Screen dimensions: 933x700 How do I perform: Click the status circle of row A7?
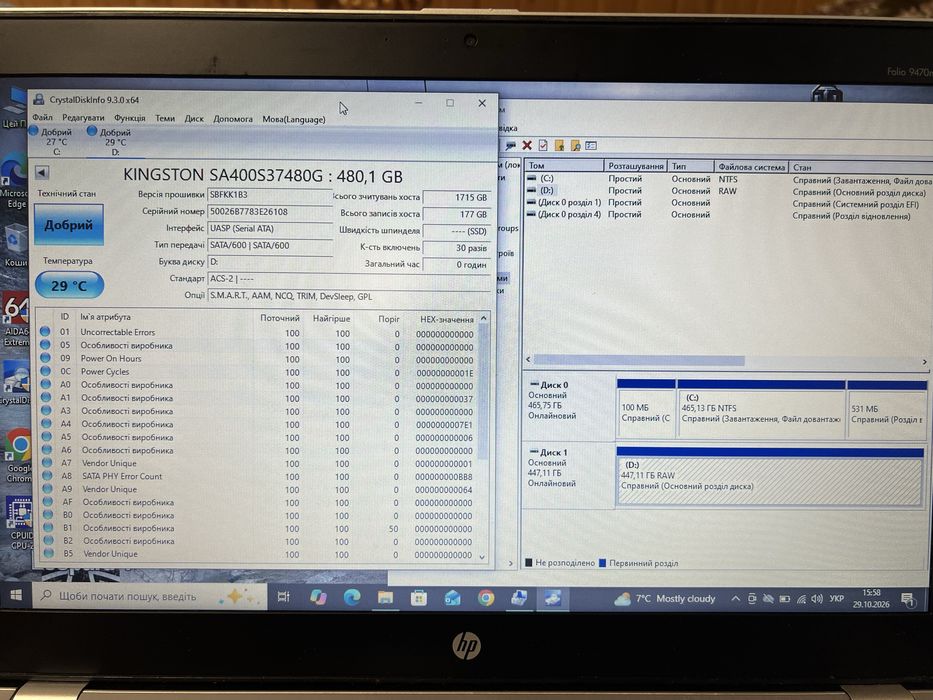coord(47,462)
